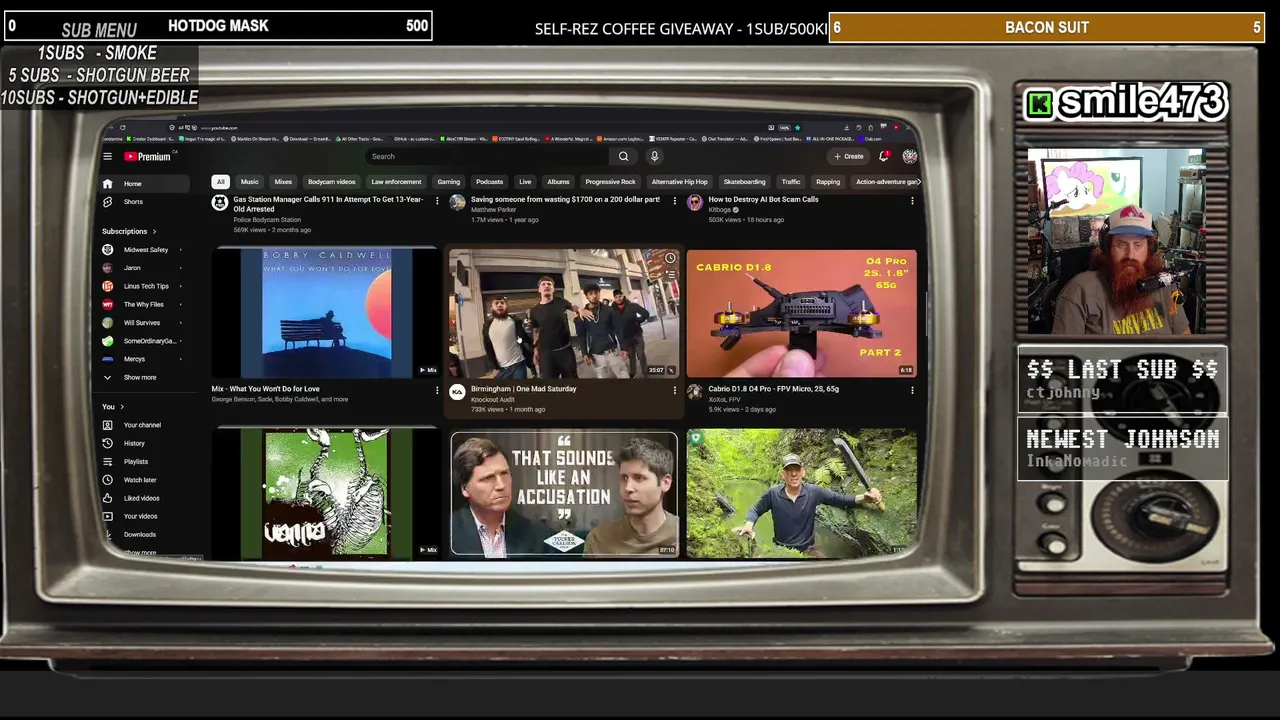The height and width of the screenshot is (720, 1280).
Task: Open the Police Bodycam Station channel avatar
Action: click(219, 203)
